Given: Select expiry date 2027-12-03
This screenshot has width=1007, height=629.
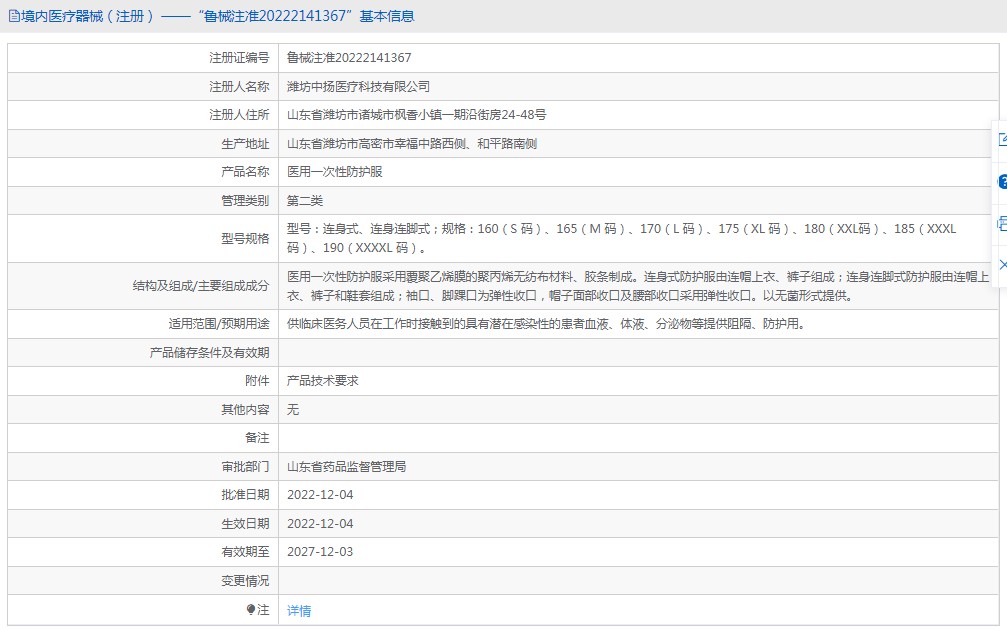Looking at the screenshot, I should 320,552.
